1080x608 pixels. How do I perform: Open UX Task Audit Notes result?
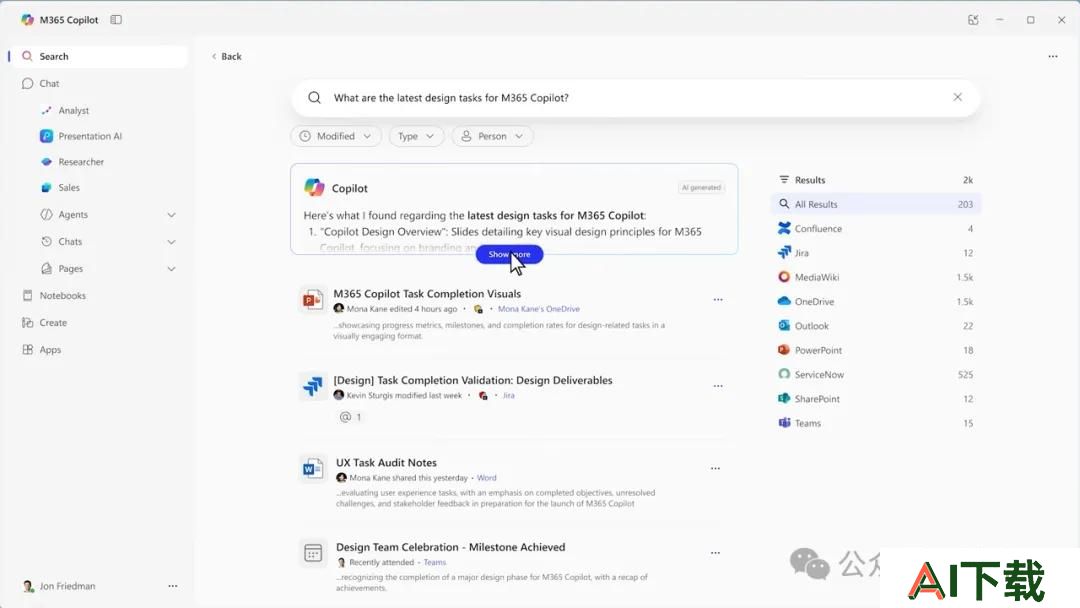click(x=386, y=463)
